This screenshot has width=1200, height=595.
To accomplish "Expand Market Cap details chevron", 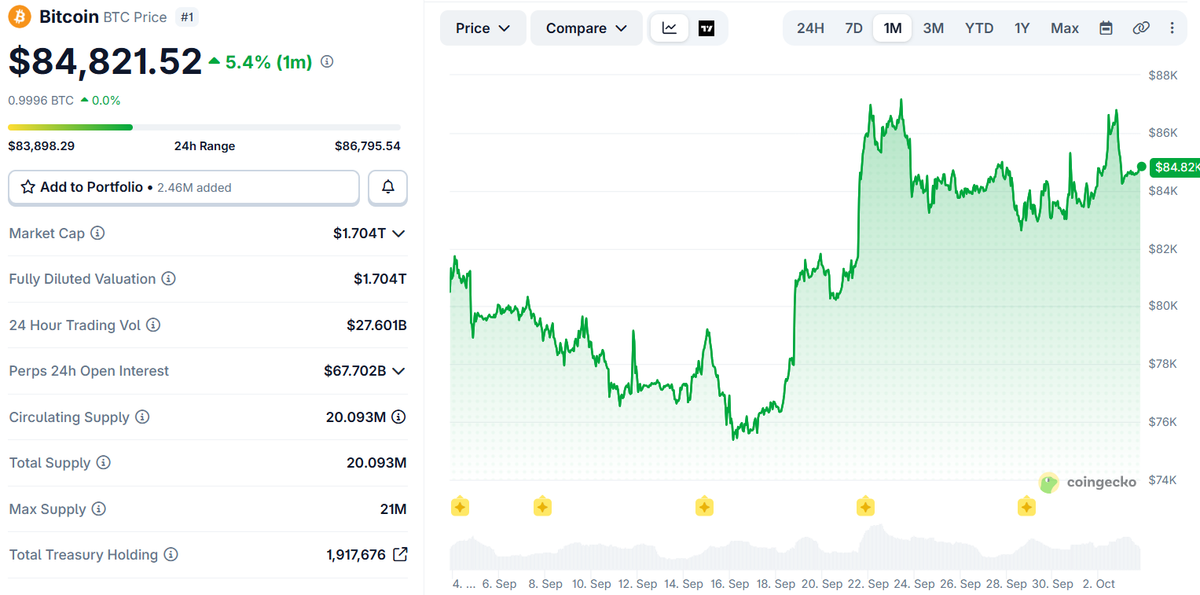I will (x=399, y=233).
